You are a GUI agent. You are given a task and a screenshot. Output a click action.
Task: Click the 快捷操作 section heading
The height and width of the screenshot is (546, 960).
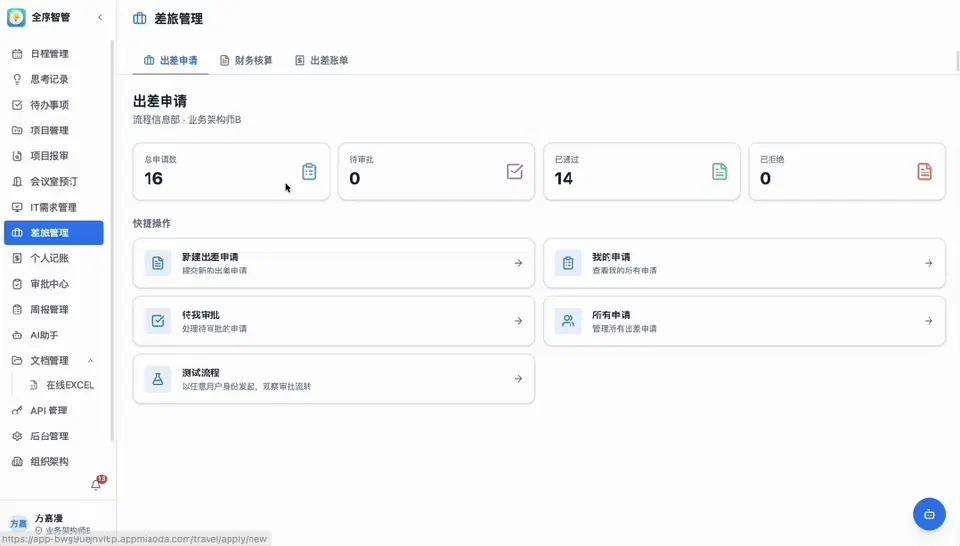[x=152, y=223]
